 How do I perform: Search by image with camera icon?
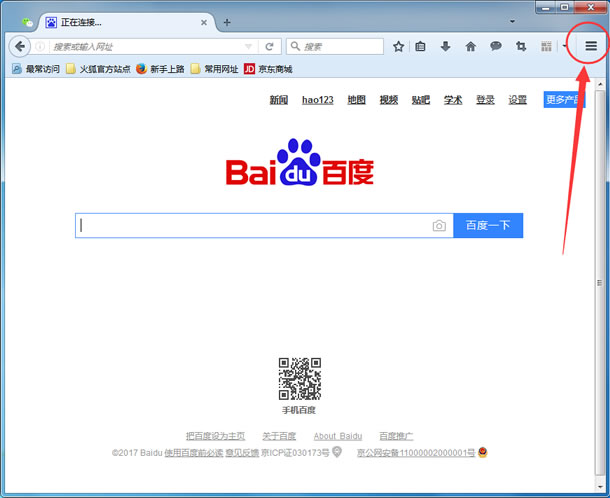coord(439,226)
